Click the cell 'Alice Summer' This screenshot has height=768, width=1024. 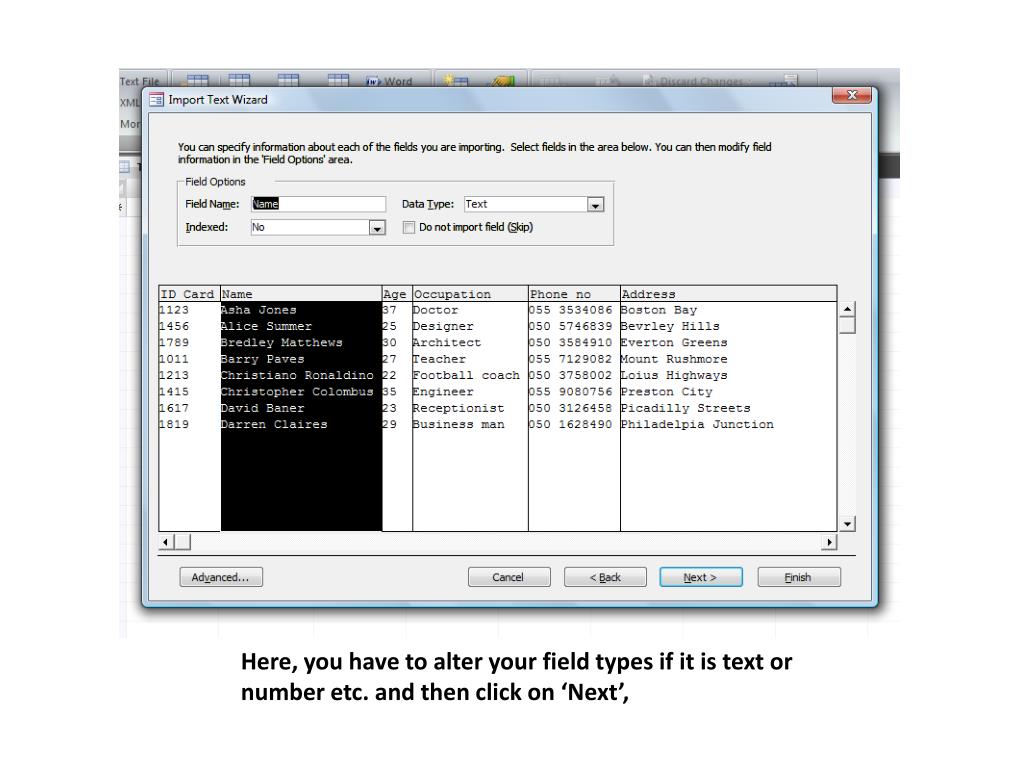(266, 327)
